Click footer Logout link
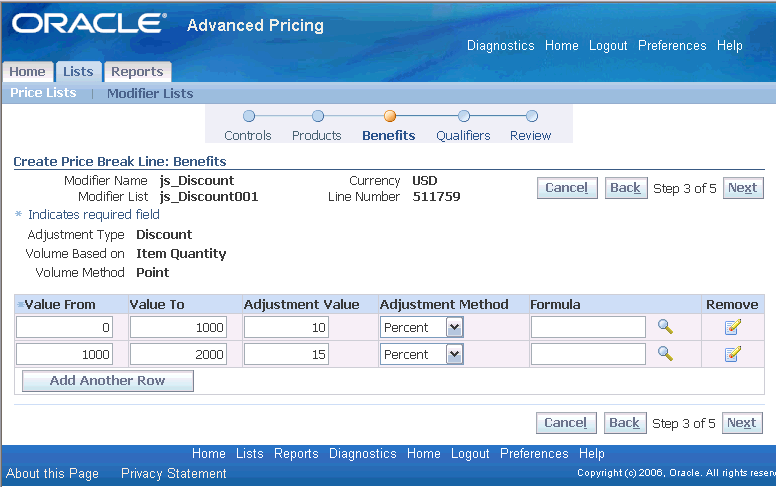 (470, 453)
